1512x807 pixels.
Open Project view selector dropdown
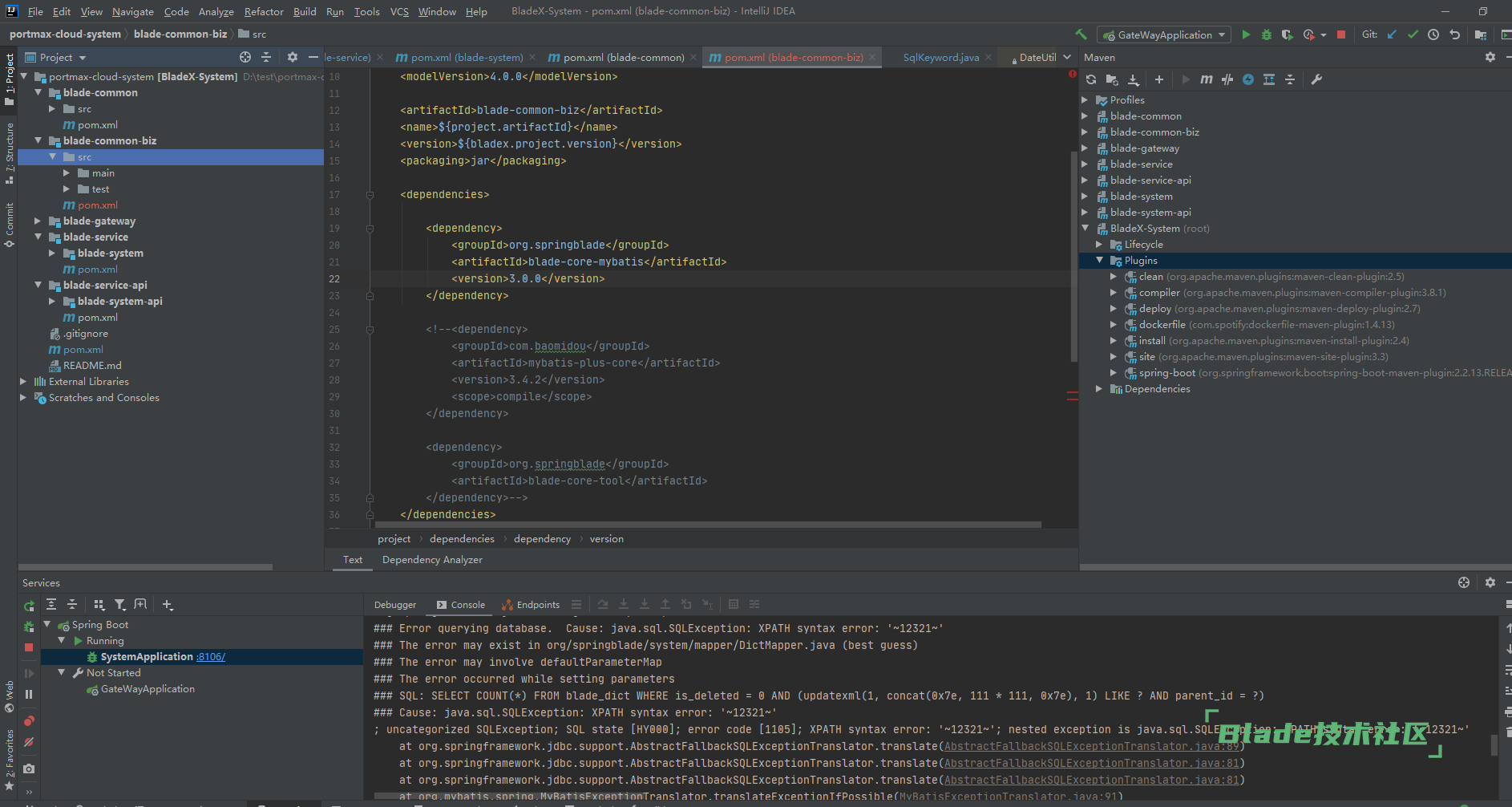tap(56, 57)
